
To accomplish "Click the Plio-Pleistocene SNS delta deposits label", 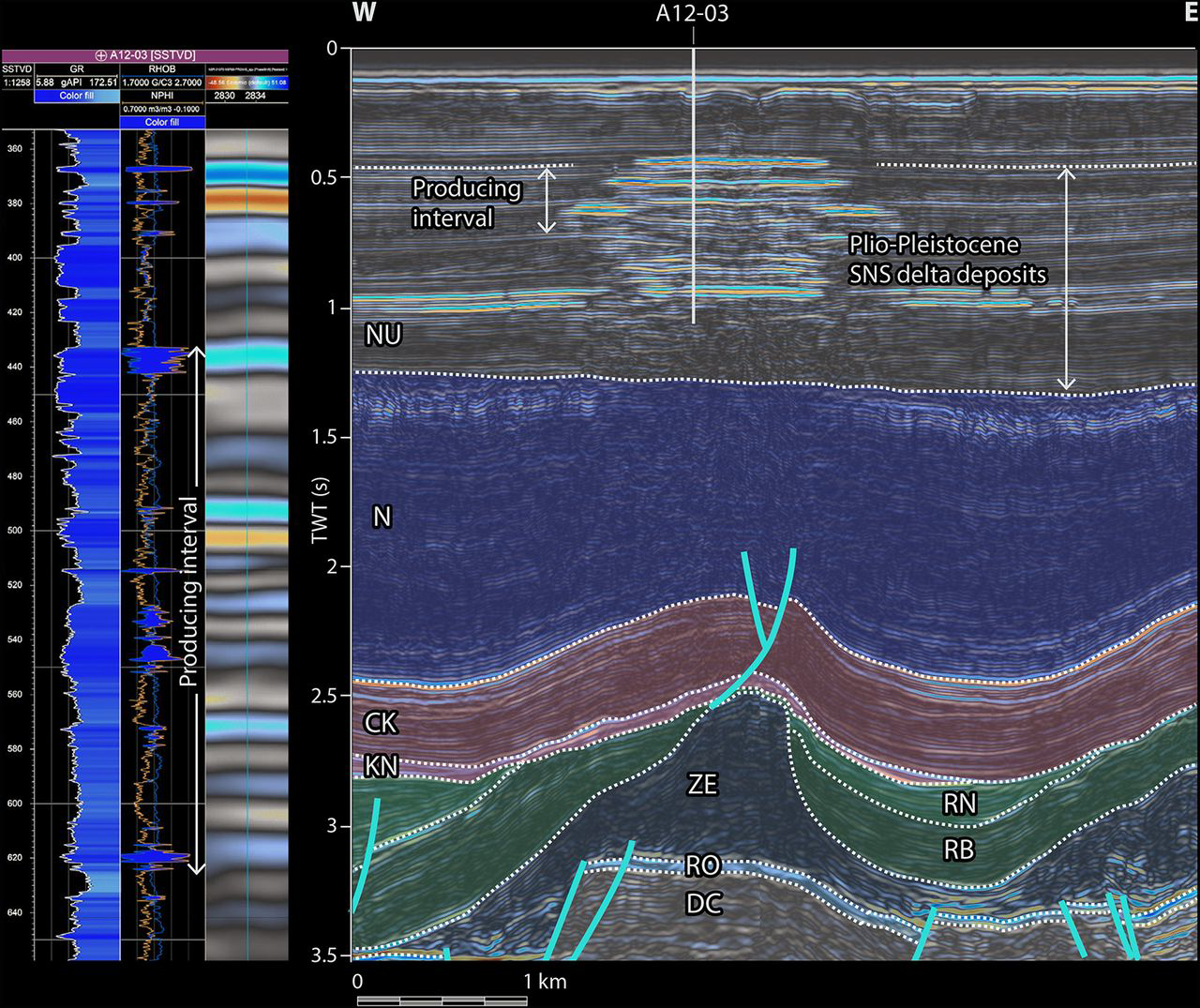I will (x=947, y=260).
